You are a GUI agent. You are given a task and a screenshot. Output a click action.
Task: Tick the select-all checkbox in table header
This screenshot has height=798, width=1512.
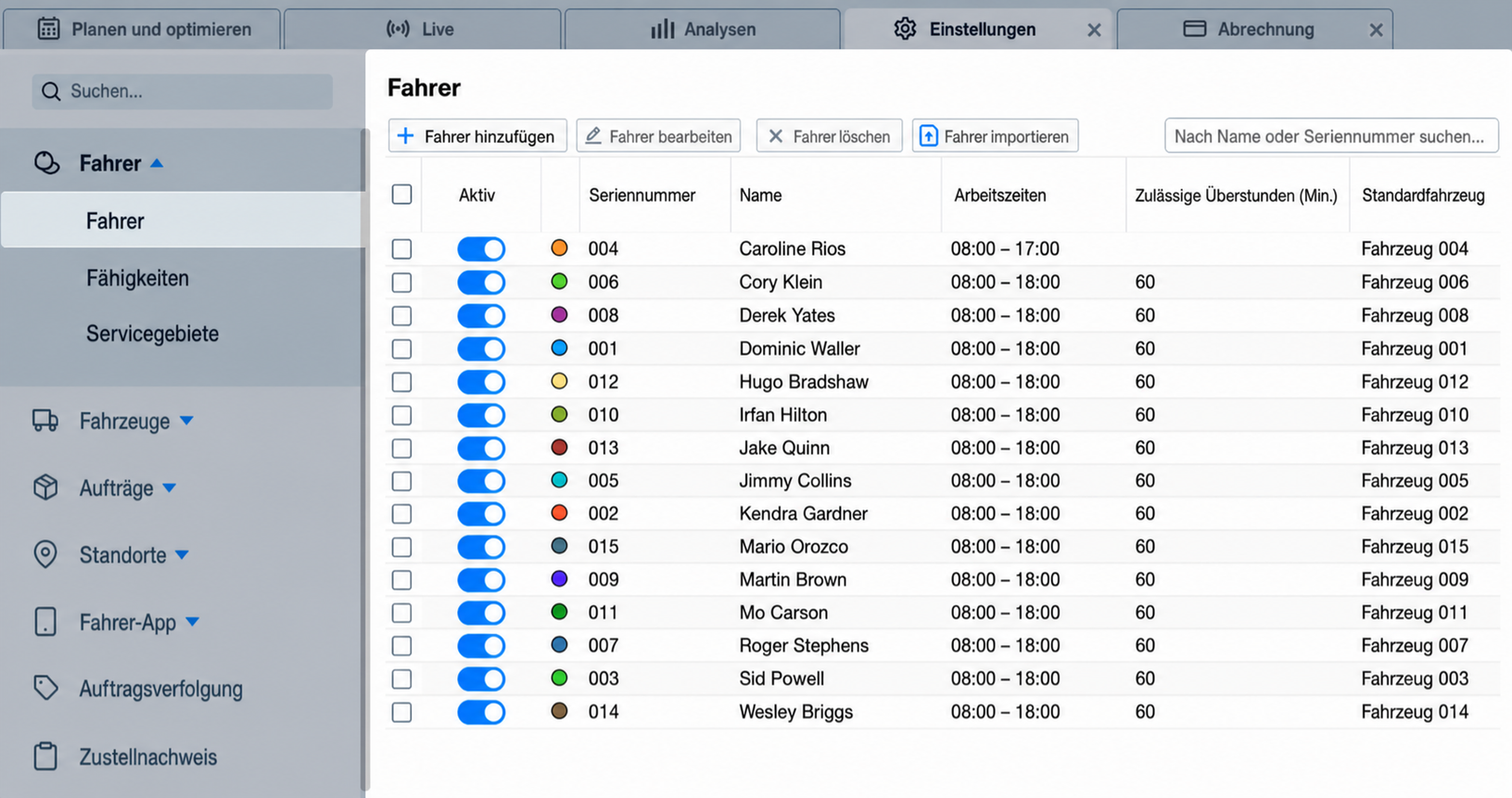(401, 195)
